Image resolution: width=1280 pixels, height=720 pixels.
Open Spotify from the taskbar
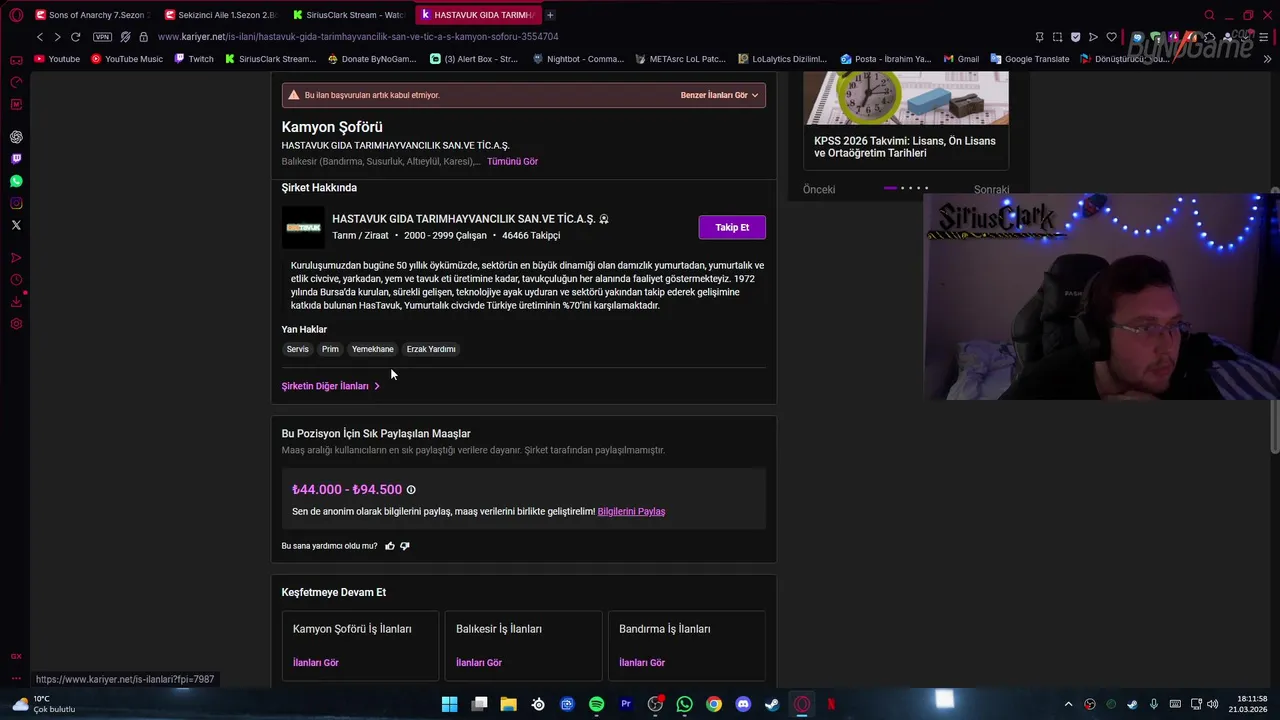coord(597,704)
